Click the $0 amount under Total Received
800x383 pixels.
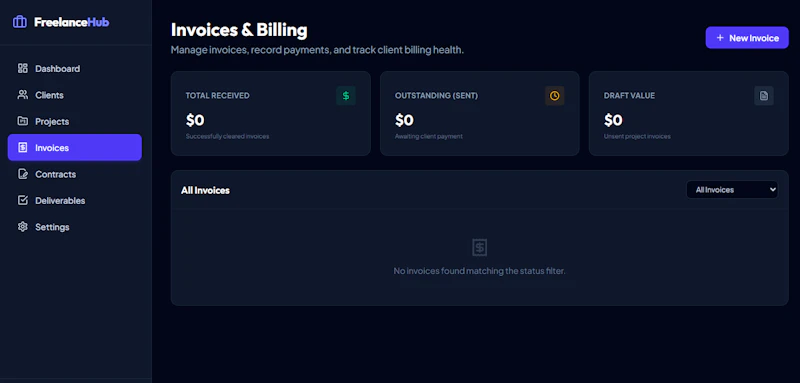pos(195,120)
